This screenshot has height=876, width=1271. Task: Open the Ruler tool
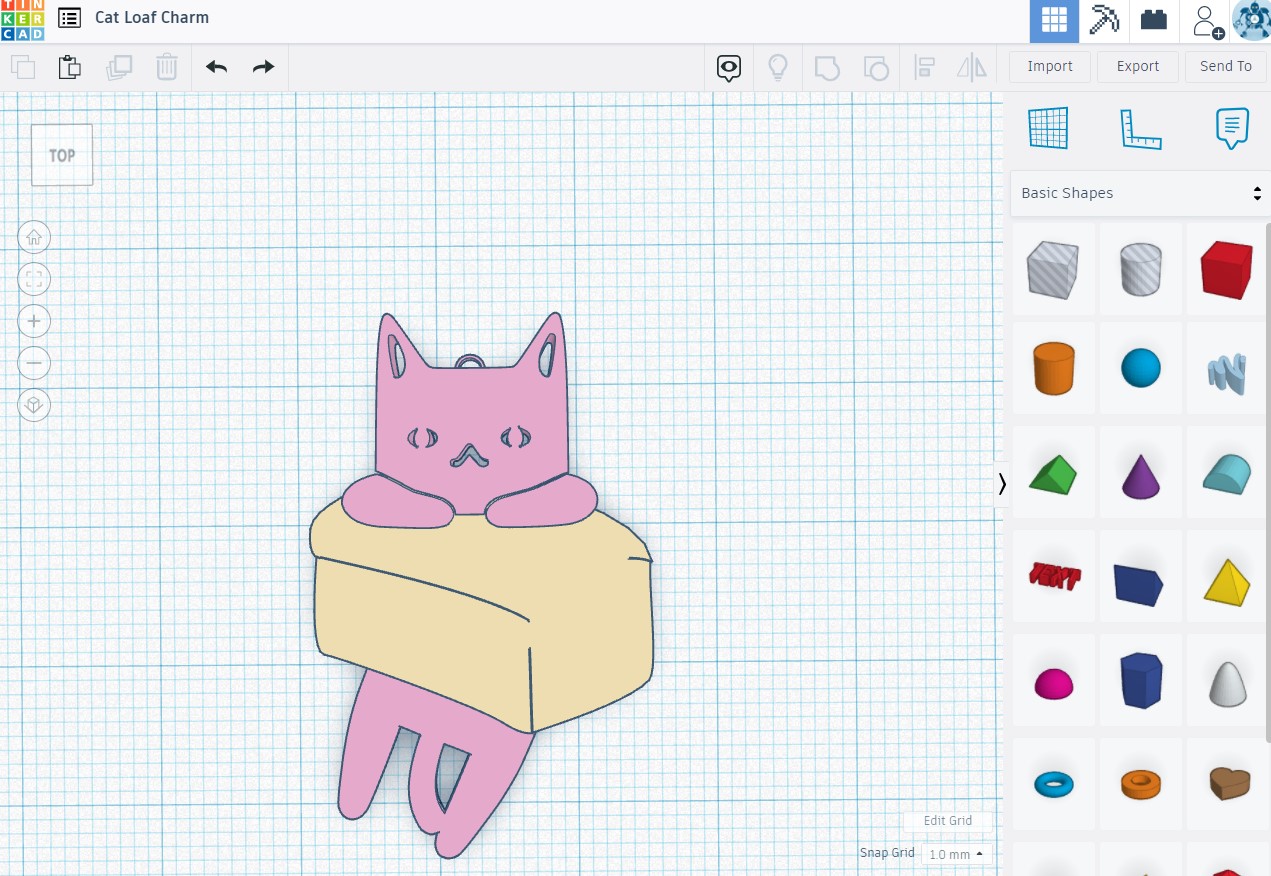(x=1139, y=128)
